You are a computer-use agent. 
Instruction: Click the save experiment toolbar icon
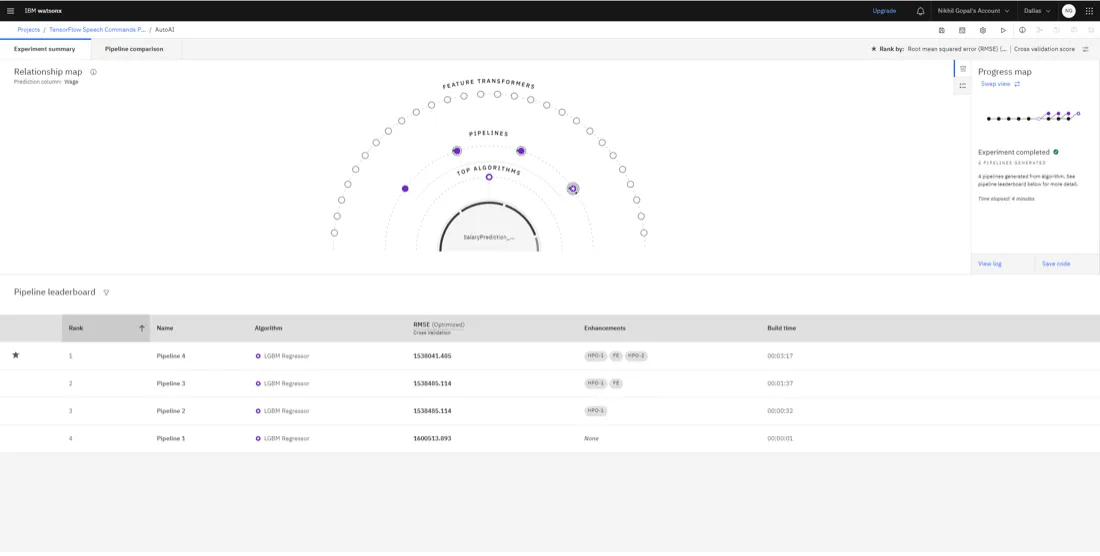(x=941, y=30)
